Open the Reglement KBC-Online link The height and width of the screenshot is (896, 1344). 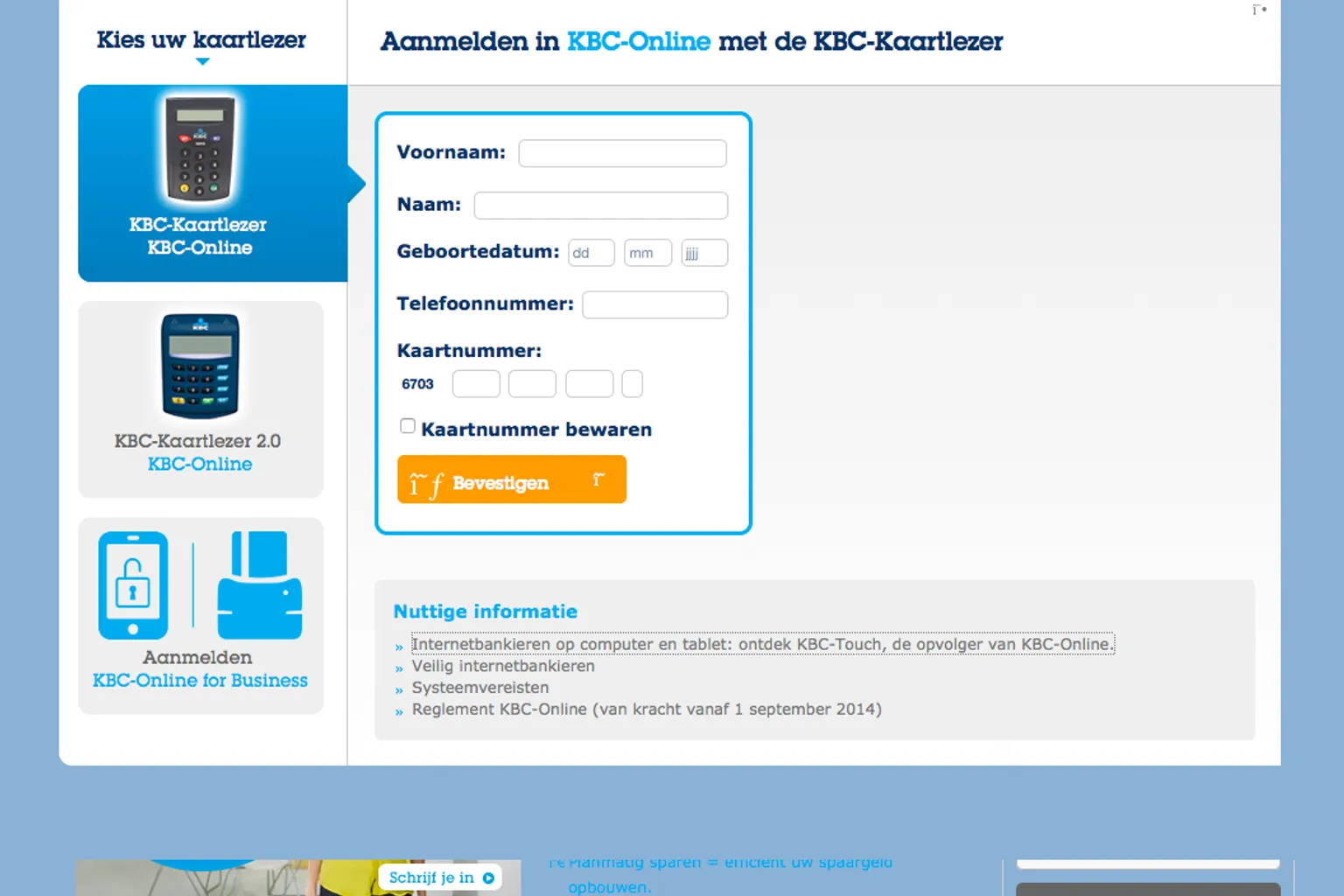point(647,709)
